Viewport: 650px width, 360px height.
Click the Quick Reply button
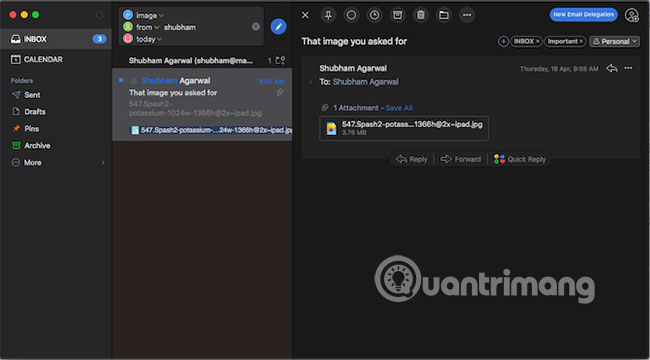(520, 159)
